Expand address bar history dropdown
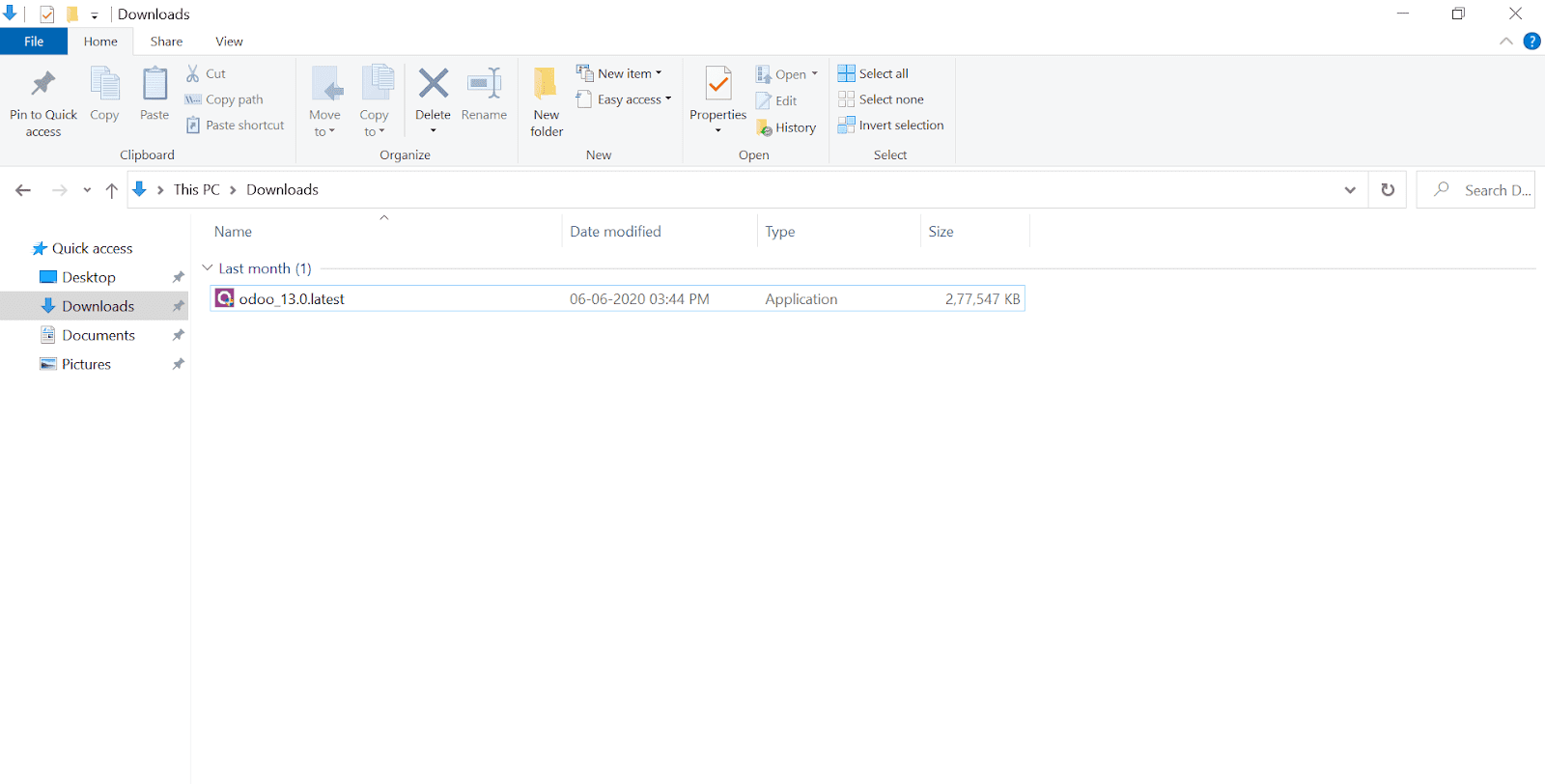Screen dimensions: 1545x784 pyautogui.click(x=1350, y=190)
